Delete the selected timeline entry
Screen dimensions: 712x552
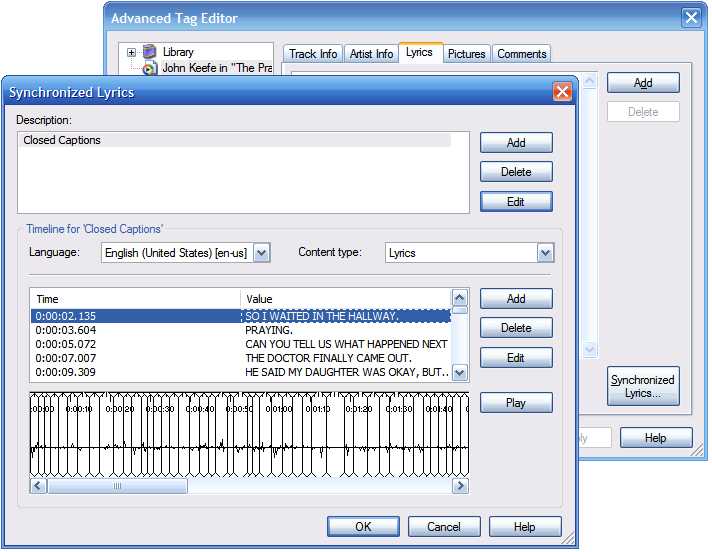[516, 328]
